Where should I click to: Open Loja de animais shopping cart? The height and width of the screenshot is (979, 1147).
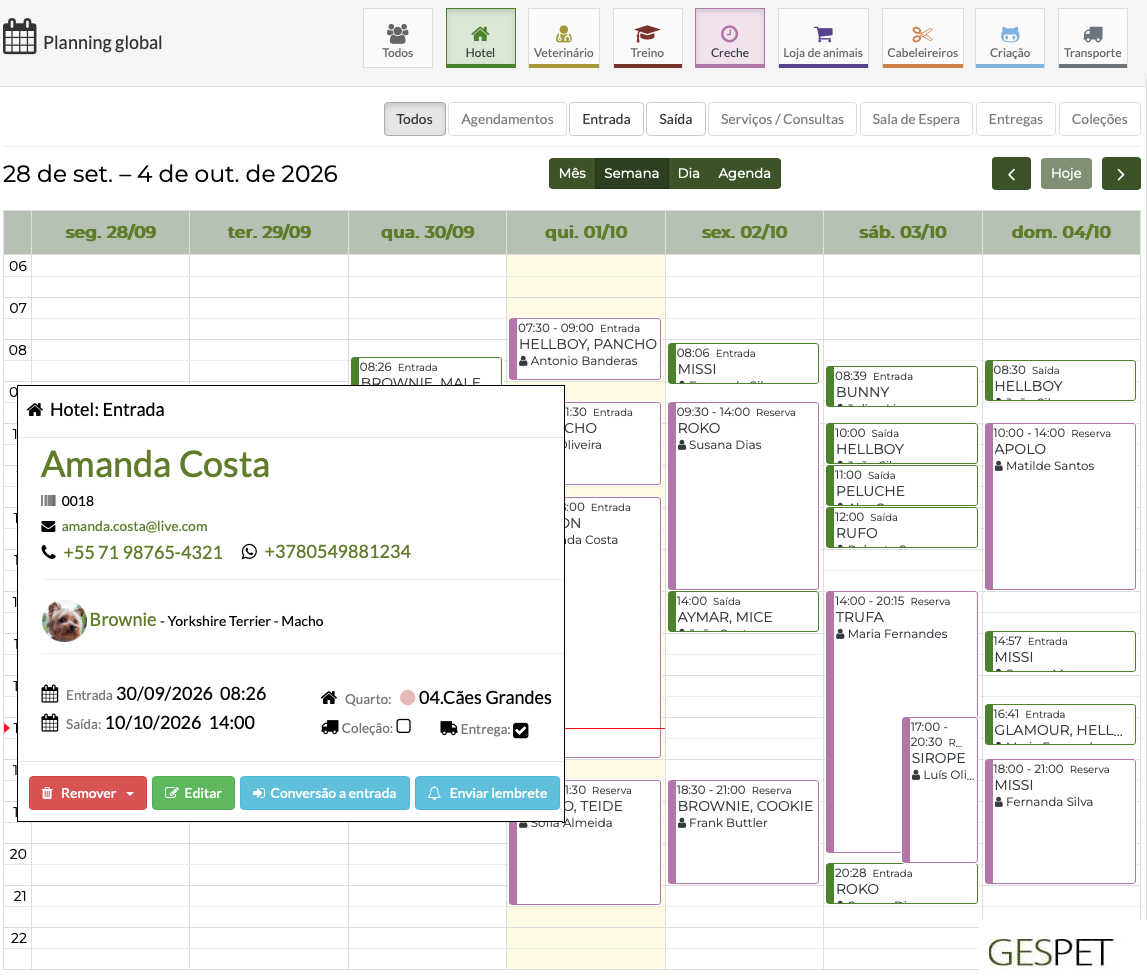pyautogui.click(x=823, y=38)
